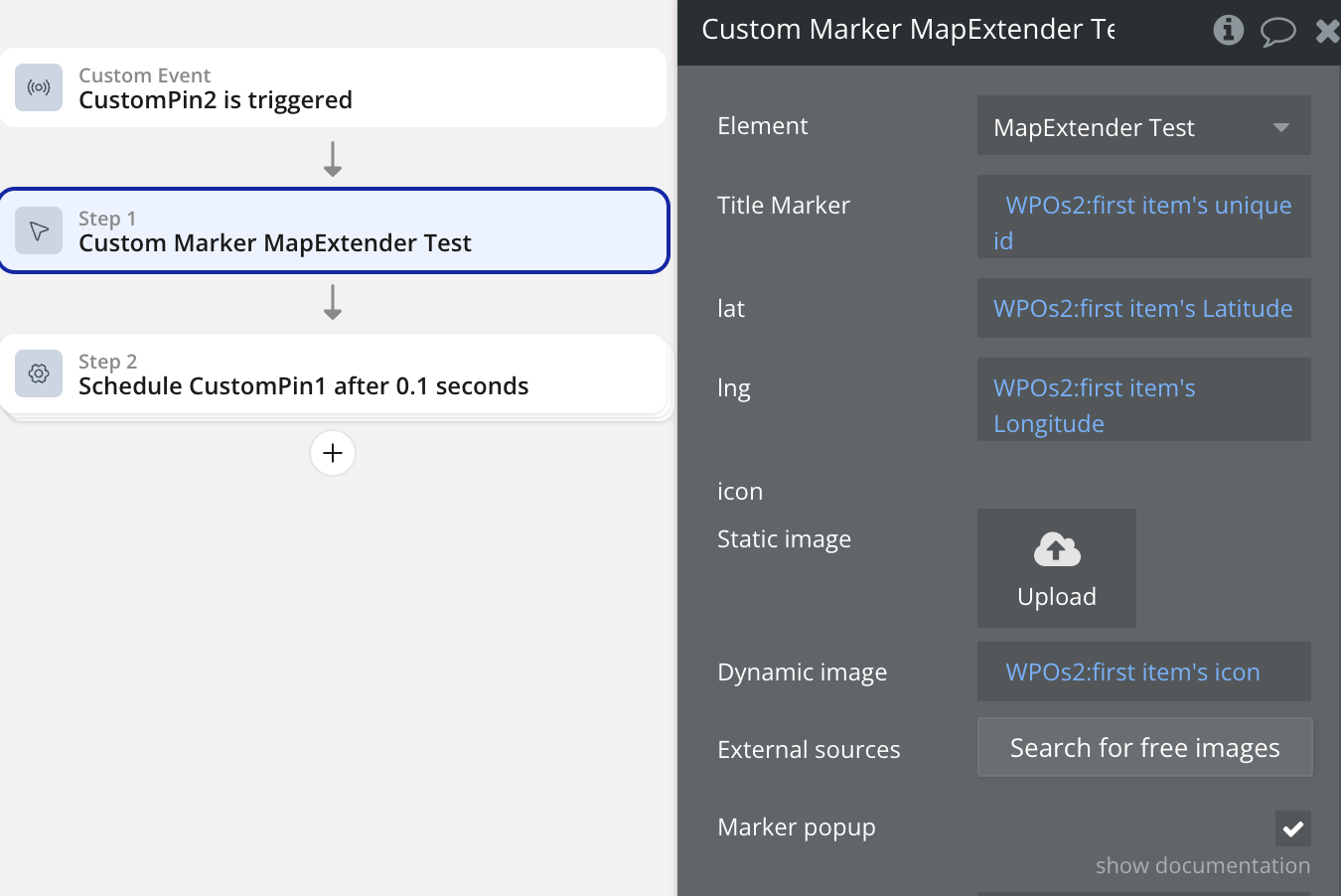Click the Step 1 cursor arrow icon

pos(39,230)
